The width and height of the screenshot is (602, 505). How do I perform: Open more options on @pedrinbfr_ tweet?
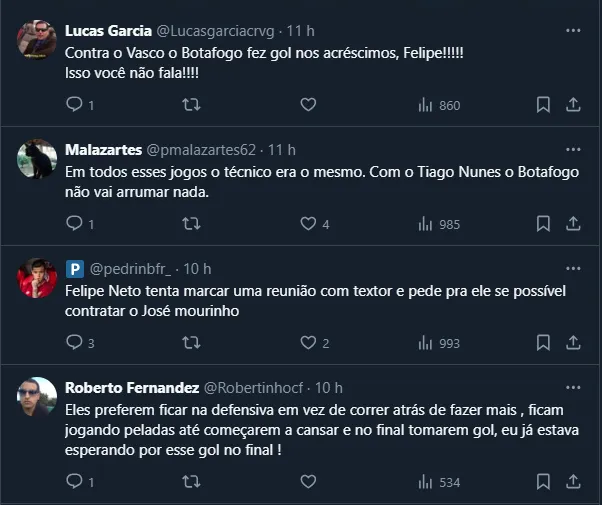[x=572, y=269]
